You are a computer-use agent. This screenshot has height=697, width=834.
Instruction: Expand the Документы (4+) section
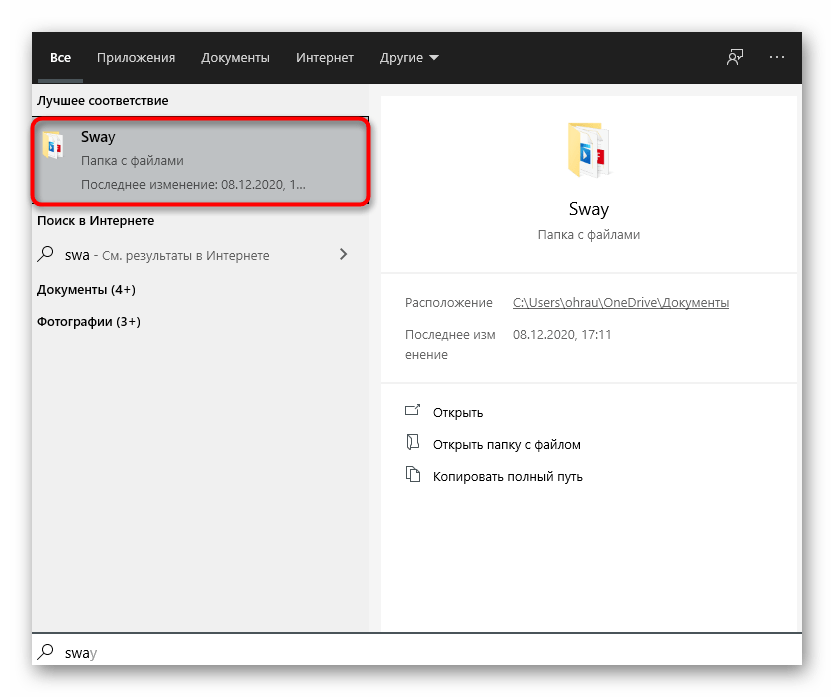86,289
